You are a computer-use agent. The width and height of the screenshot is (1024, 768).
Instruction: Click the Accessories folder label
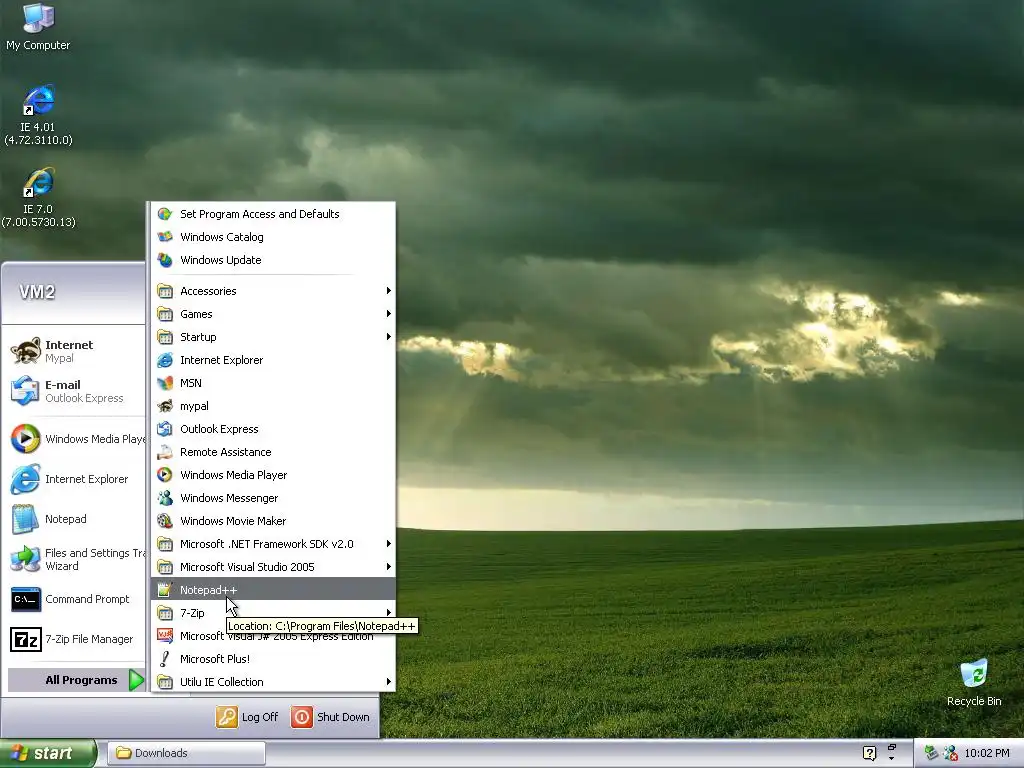[x=208, y=291]
